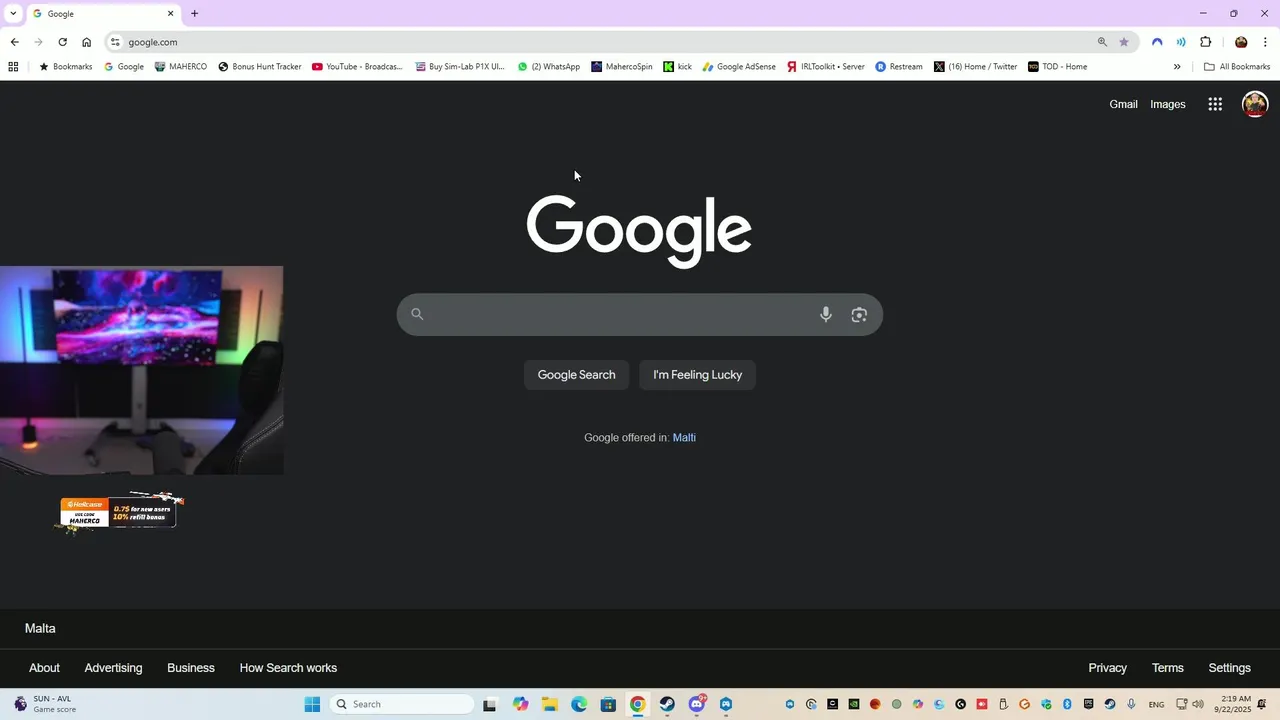The height and width of the screenshot is (720, 1280).
Task: Open the kick bookmark
Action: pyautogui.click(x=678, y=67)
